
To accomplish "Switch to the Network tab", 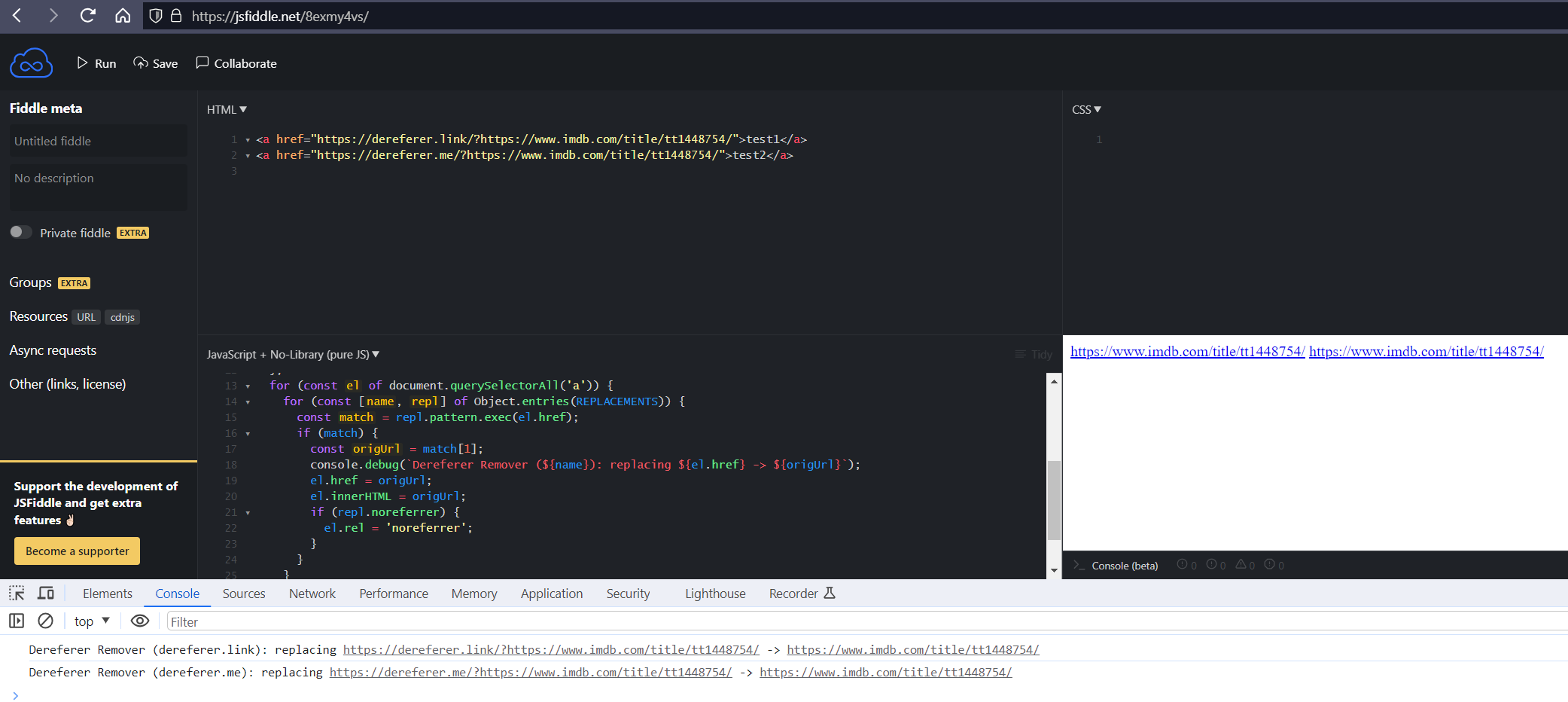I will pos(312,594).
